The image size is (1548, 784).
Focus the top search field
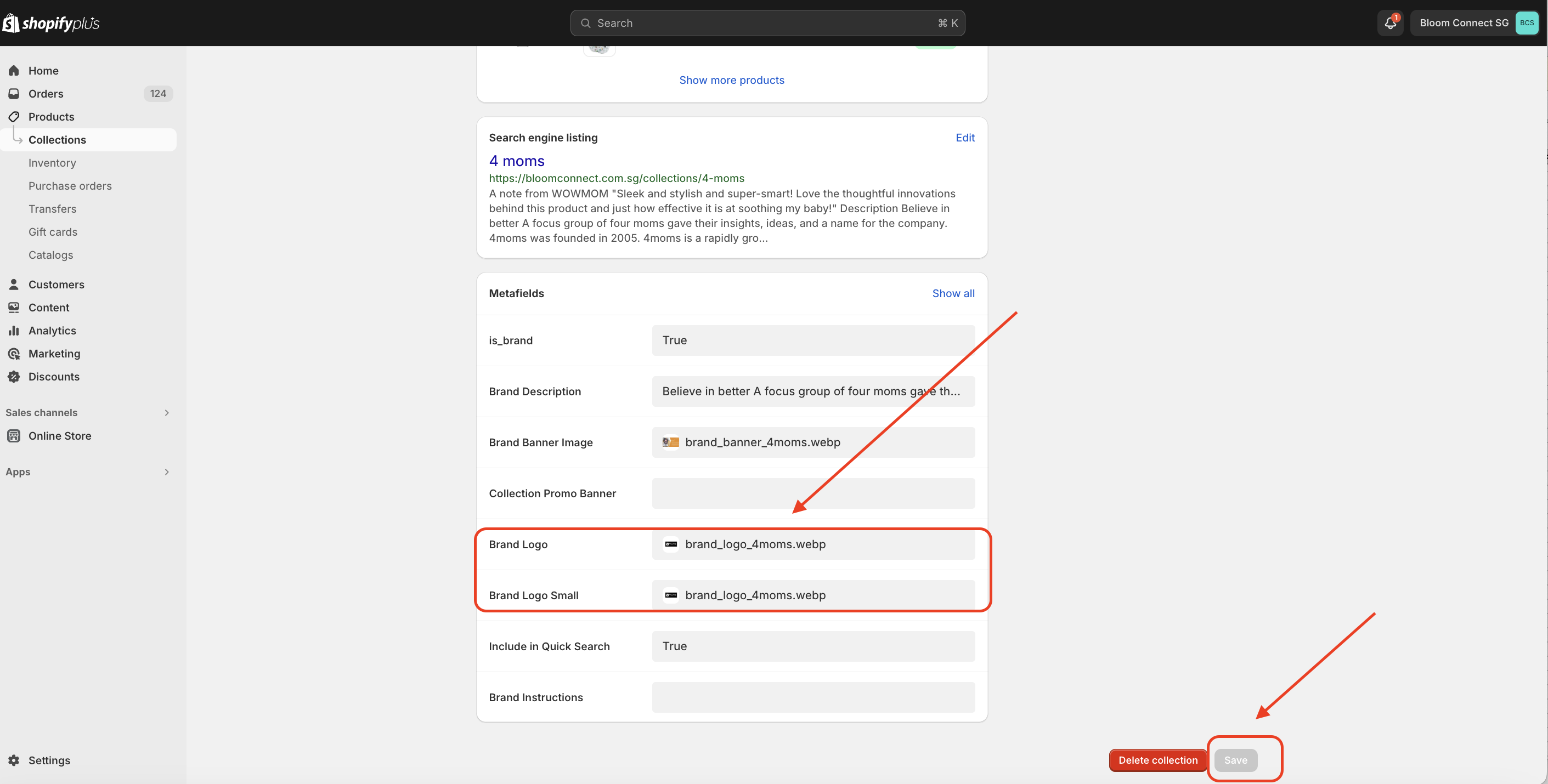click(x=767, y=23)
